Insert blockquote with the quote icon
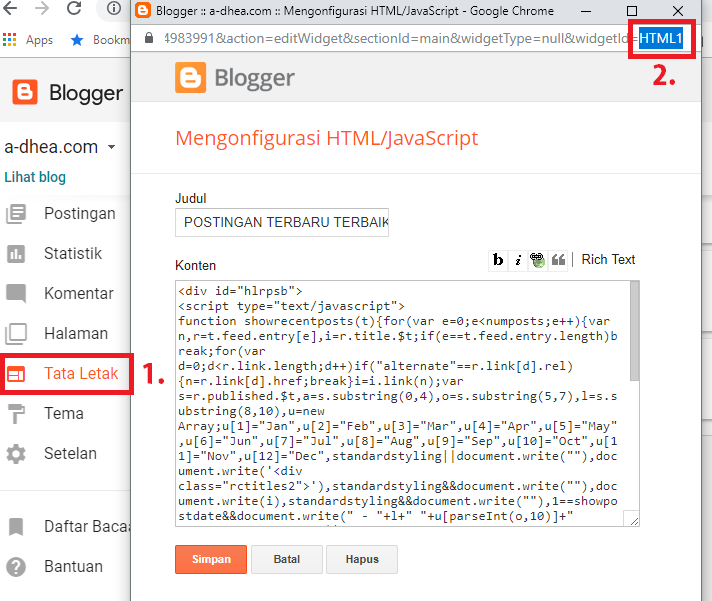 (558, 260)
